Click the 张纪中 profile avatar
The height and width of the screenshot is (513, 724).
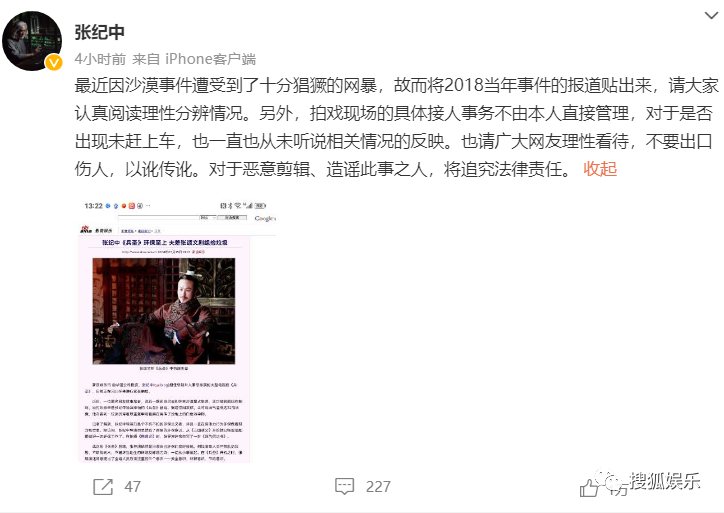pyautogui.click(x=32, y=40)
